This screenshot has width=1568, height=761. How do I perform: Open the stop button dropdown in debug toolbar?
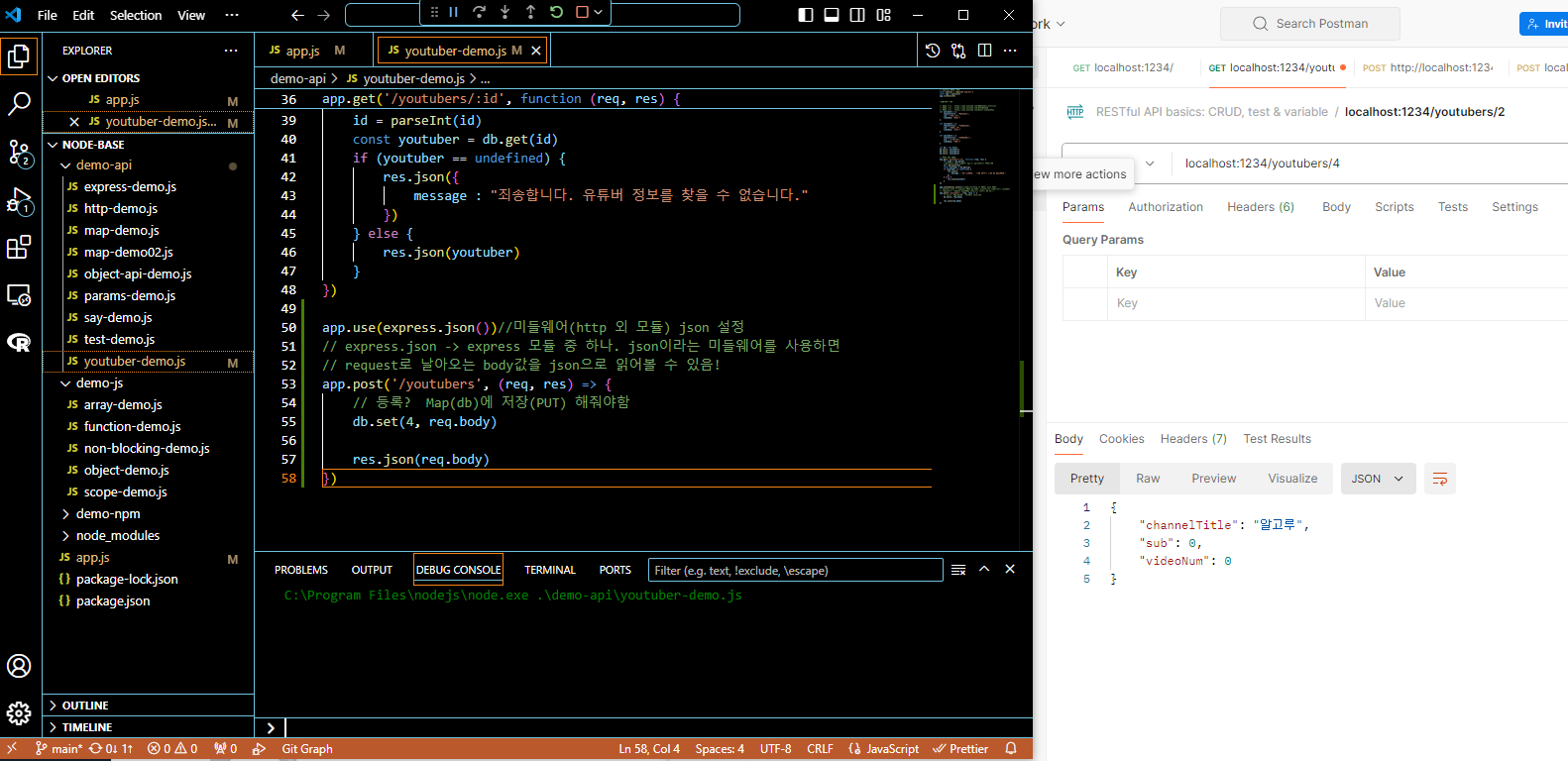[x=599, y=12]
